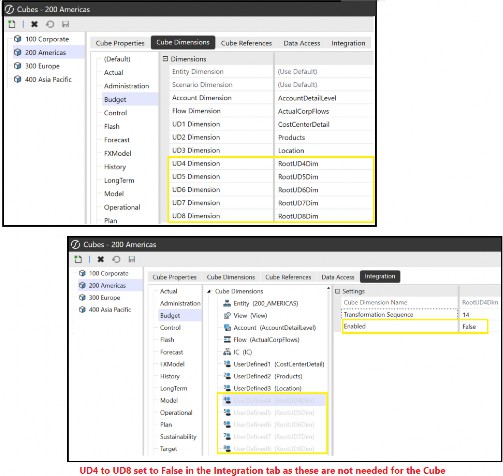503x476 pixels.
Task: Open the Cube References tab in upper window
Action: coord(246,43)
